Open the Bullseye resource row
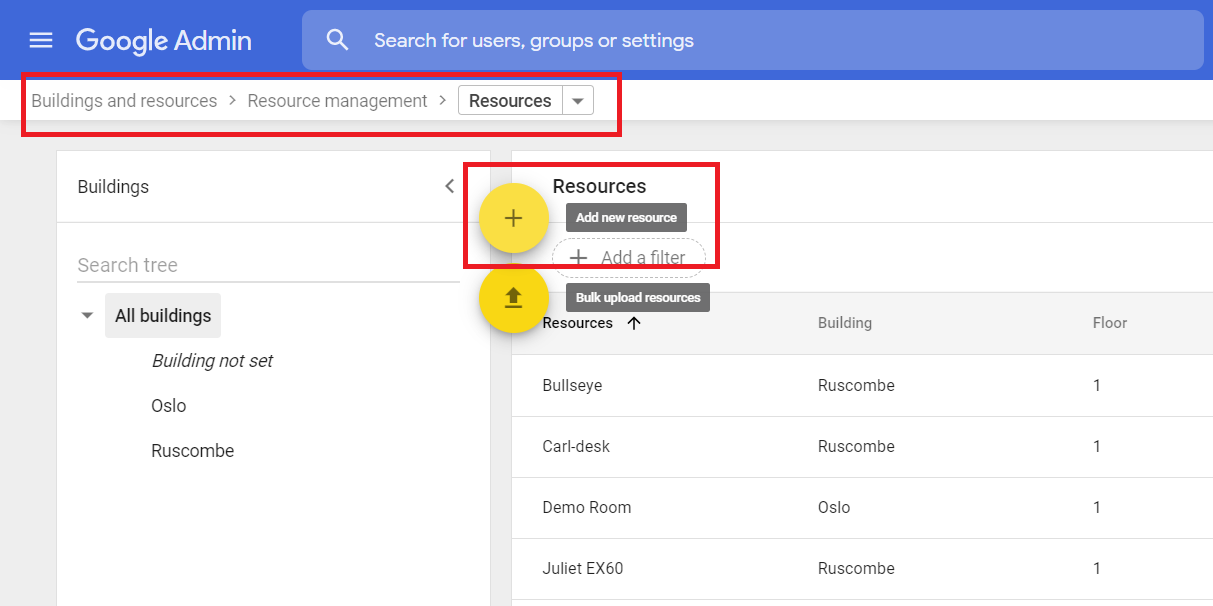Viewport: 1213px width, 606px height. point(572,385)
